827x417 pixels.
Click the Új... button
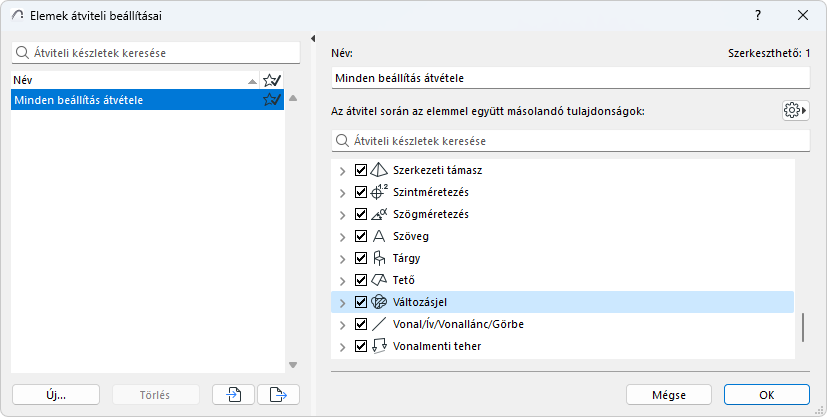coord(56,394)
